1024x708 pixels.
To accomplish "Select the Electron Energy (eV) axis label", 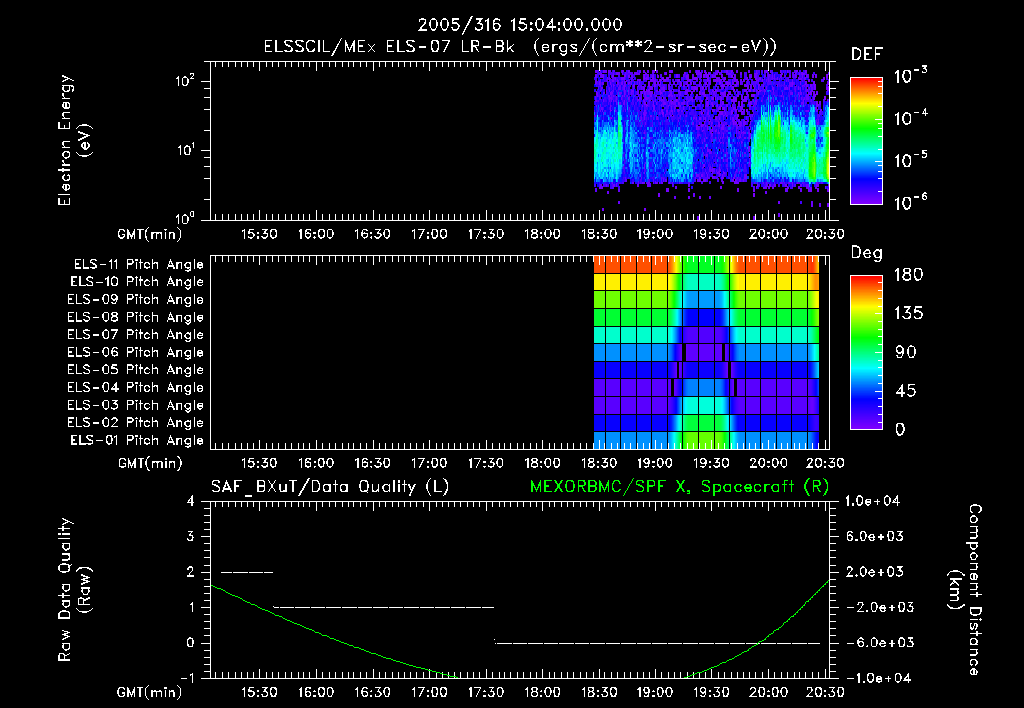I will (x=74, y=140).
